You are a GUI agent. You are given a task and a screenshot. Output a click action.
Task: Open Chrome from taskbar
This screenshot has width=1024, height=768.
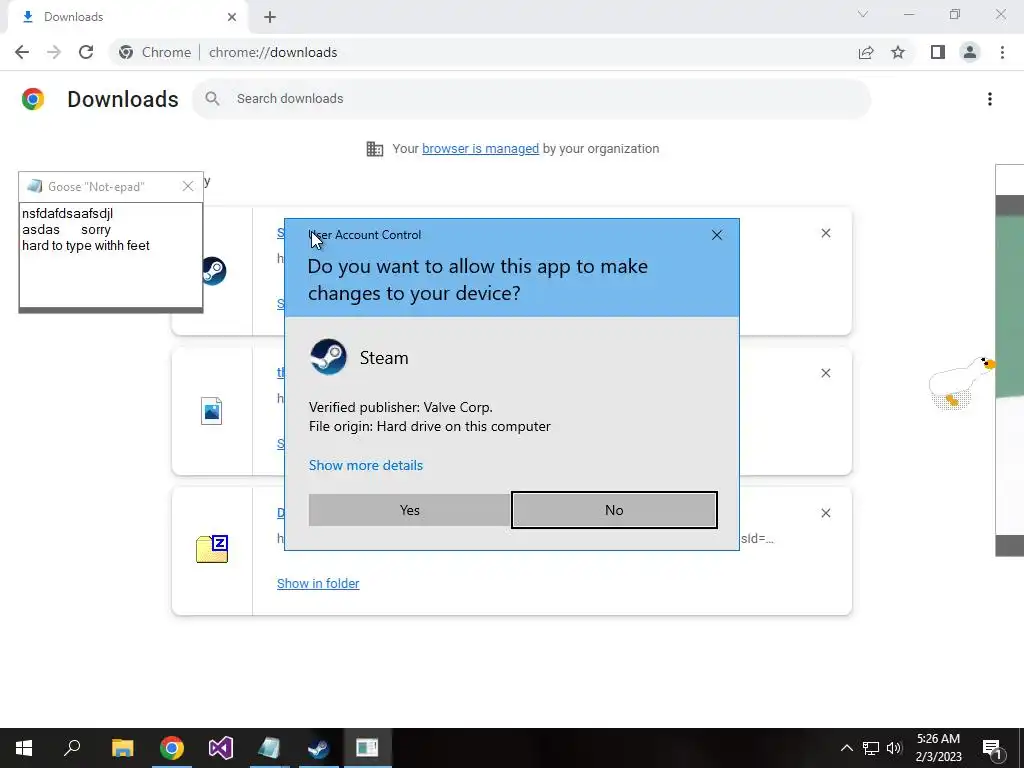[x=172, y=748]
